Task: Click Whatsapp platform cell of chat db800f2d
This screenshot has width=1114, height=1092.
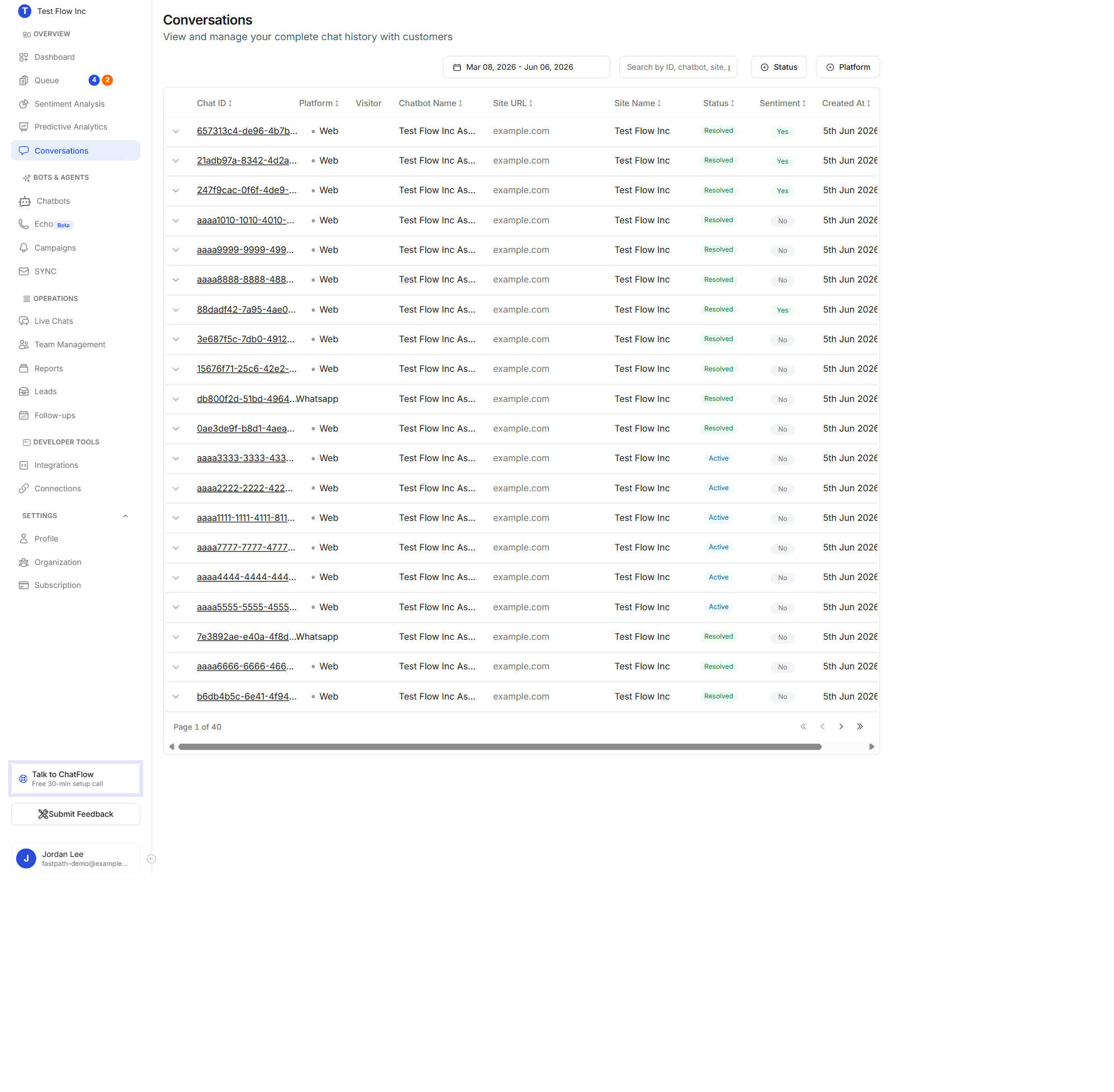Action: click(x=318, y=400)
